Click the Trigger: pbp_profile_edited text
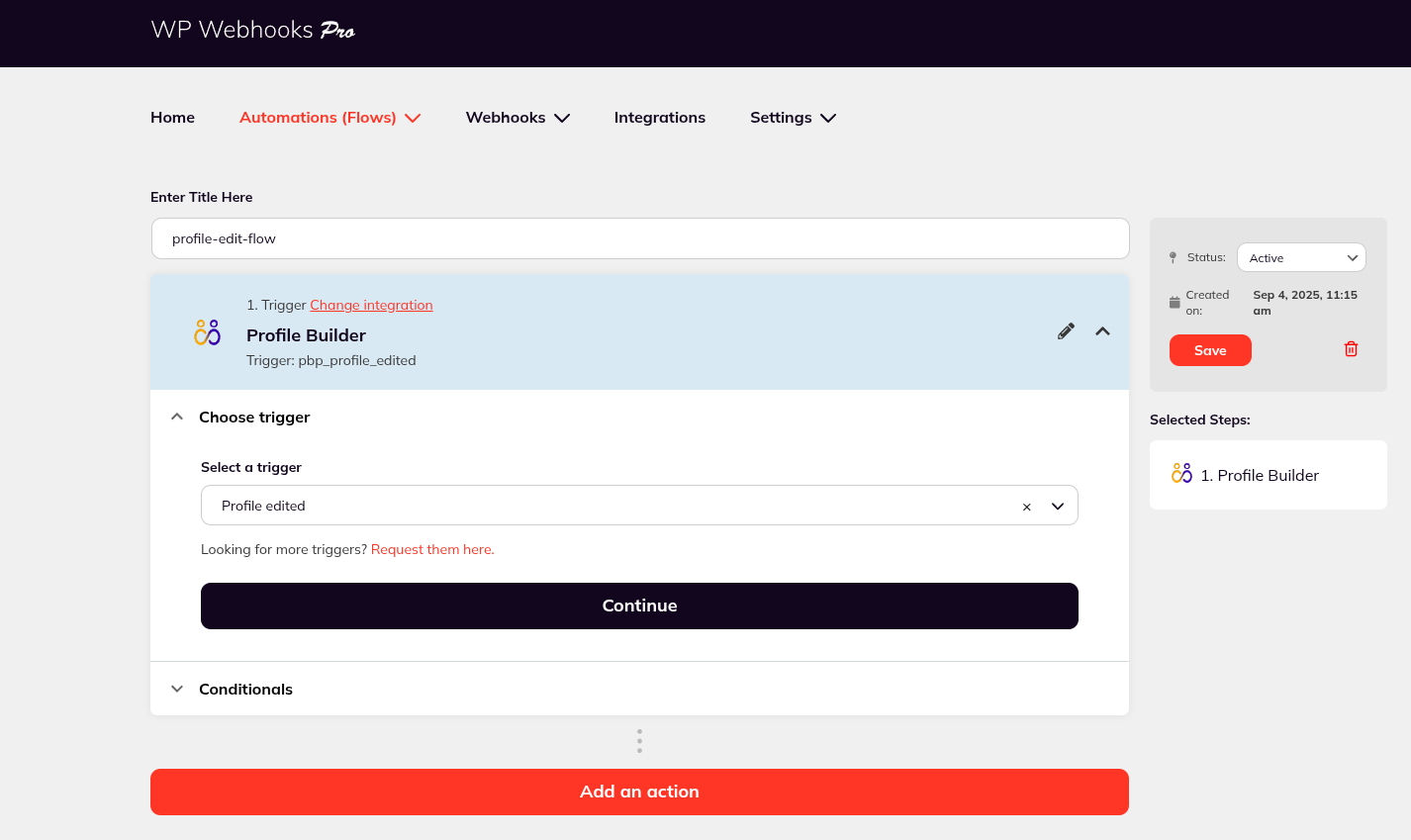This screenshot has height=840, width=1411. 331,360
